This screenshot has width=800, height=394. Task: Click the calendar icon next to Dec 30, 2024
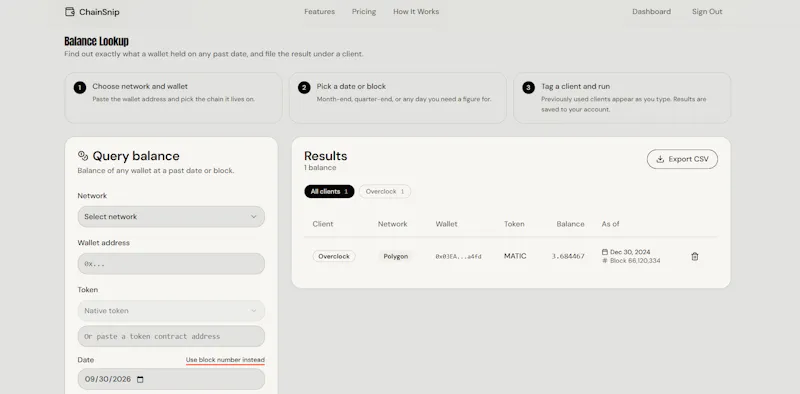click(x=605, y=252)
